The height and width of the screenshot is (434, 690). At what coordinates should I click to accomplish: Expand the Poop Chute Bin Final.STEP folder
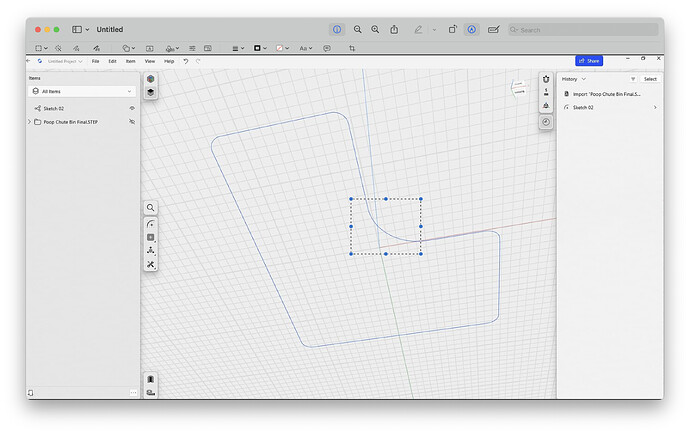pos(29,121)
